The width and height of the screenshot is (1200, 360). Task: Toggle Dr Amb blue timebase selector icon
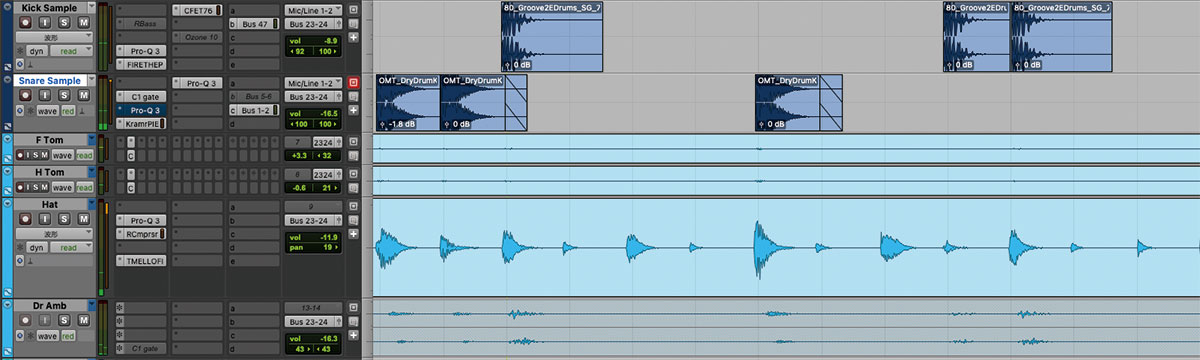pos(19,336)
